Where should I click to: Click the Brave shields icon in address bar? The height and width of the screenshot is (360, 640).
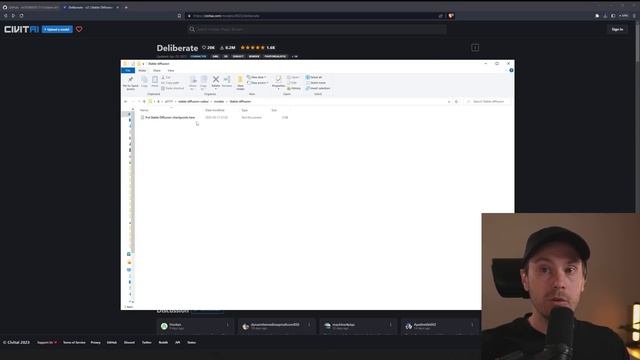pos(451,16)
